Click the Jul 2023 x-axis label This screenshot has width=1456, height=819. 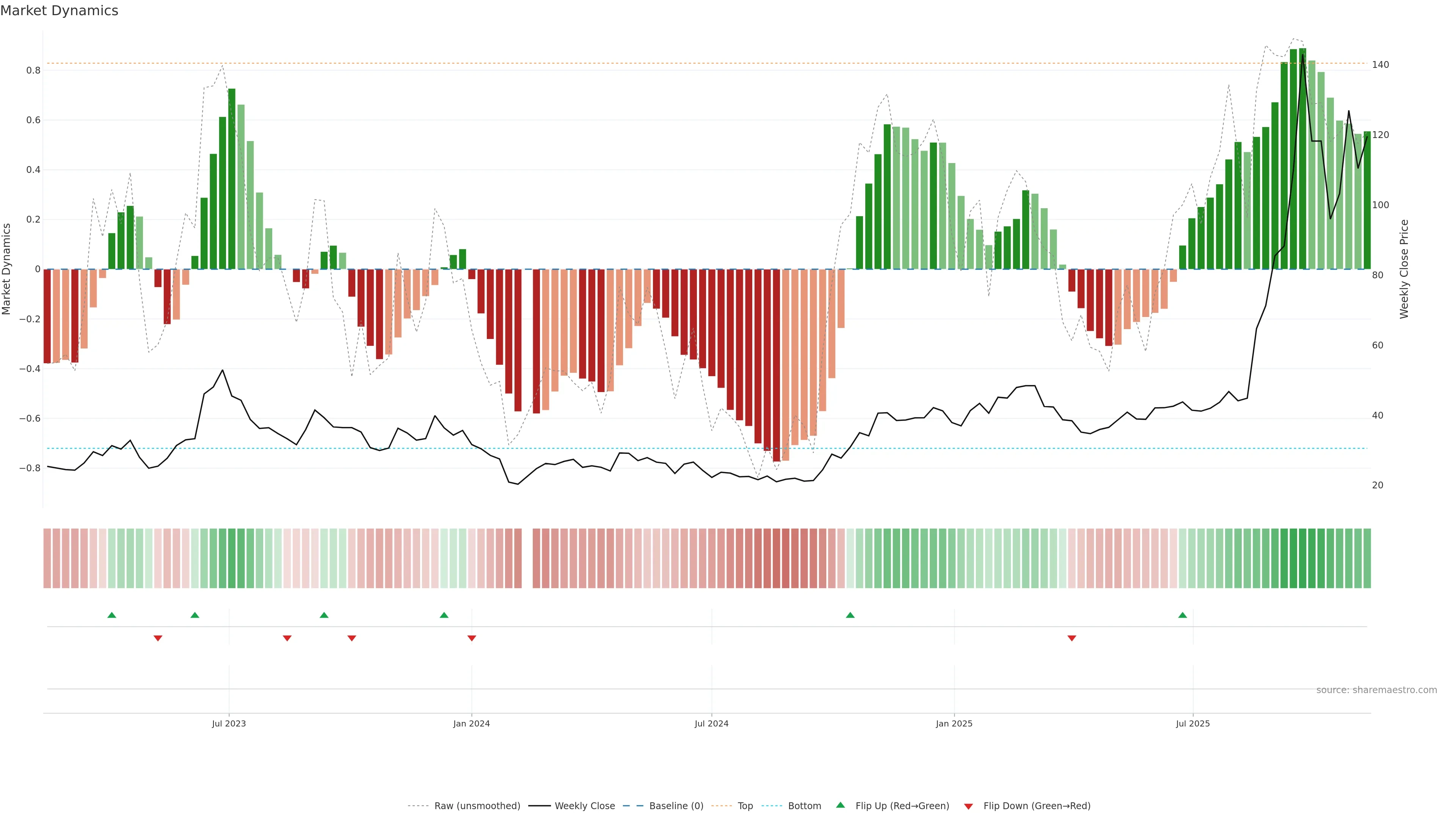[229, 723]
